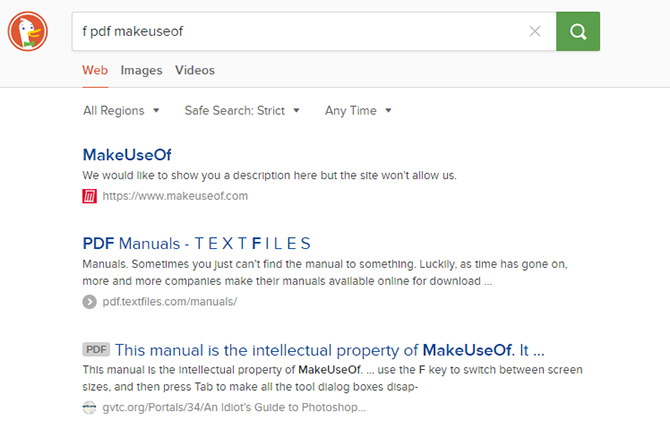Screen dimensions: 670x438
Task: Open the pdf.textfiles.com/manuals/ URL
Action: tap(170, 302)
